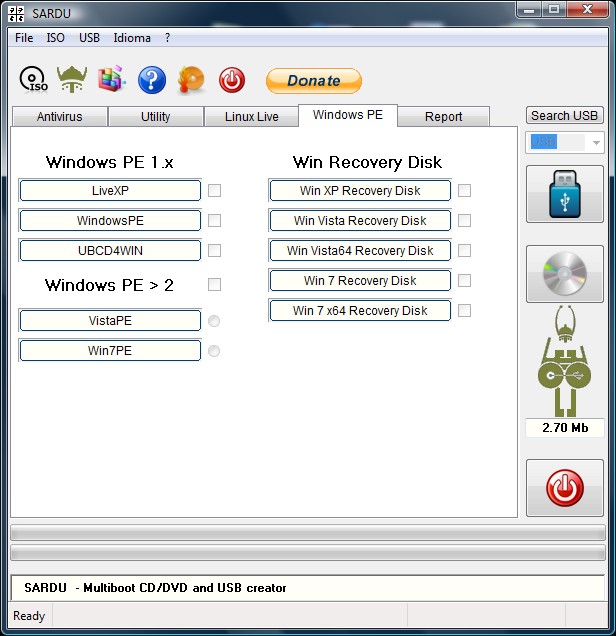Open the USB menu
Screen dimensions: 616x636
89,38
